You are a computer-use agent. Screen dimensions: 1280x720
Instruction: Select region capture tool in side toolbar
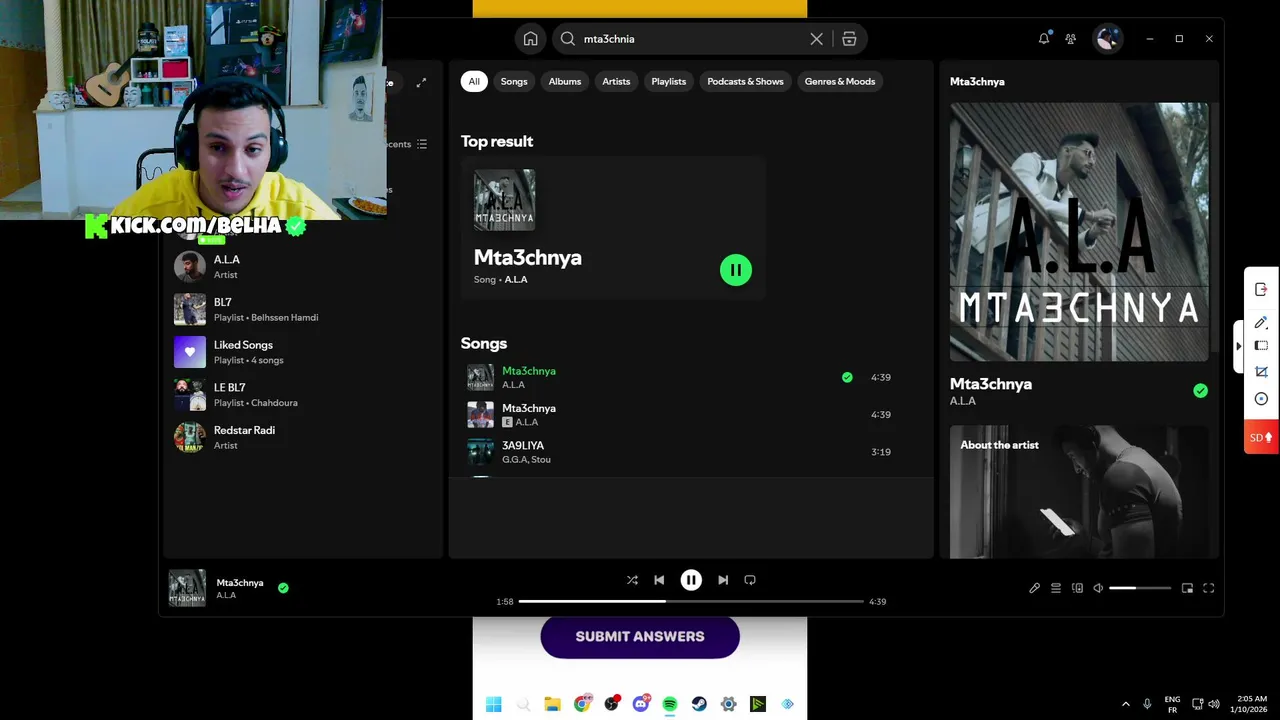1261,346
